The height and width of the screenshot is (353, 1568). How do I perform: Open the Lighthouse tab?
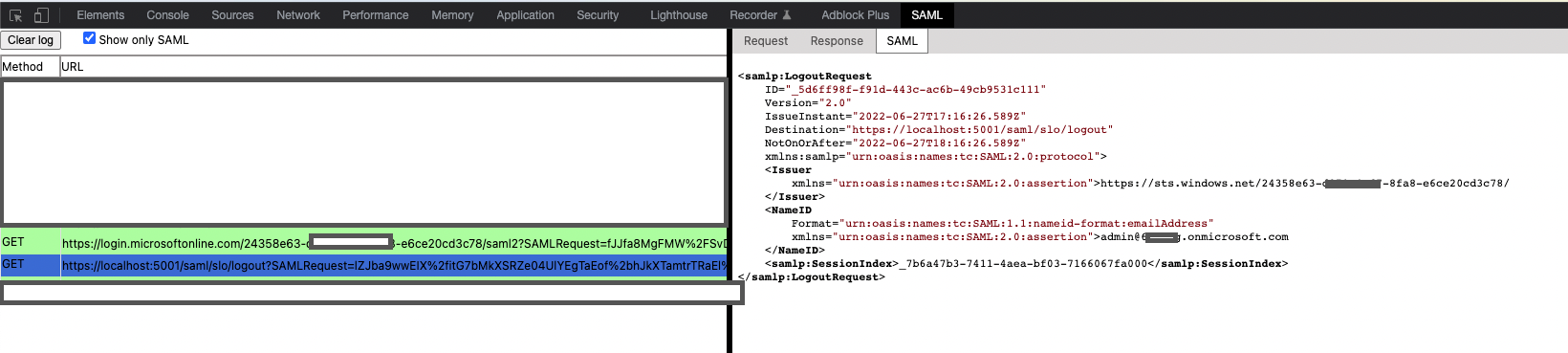(x=679, y=15)
